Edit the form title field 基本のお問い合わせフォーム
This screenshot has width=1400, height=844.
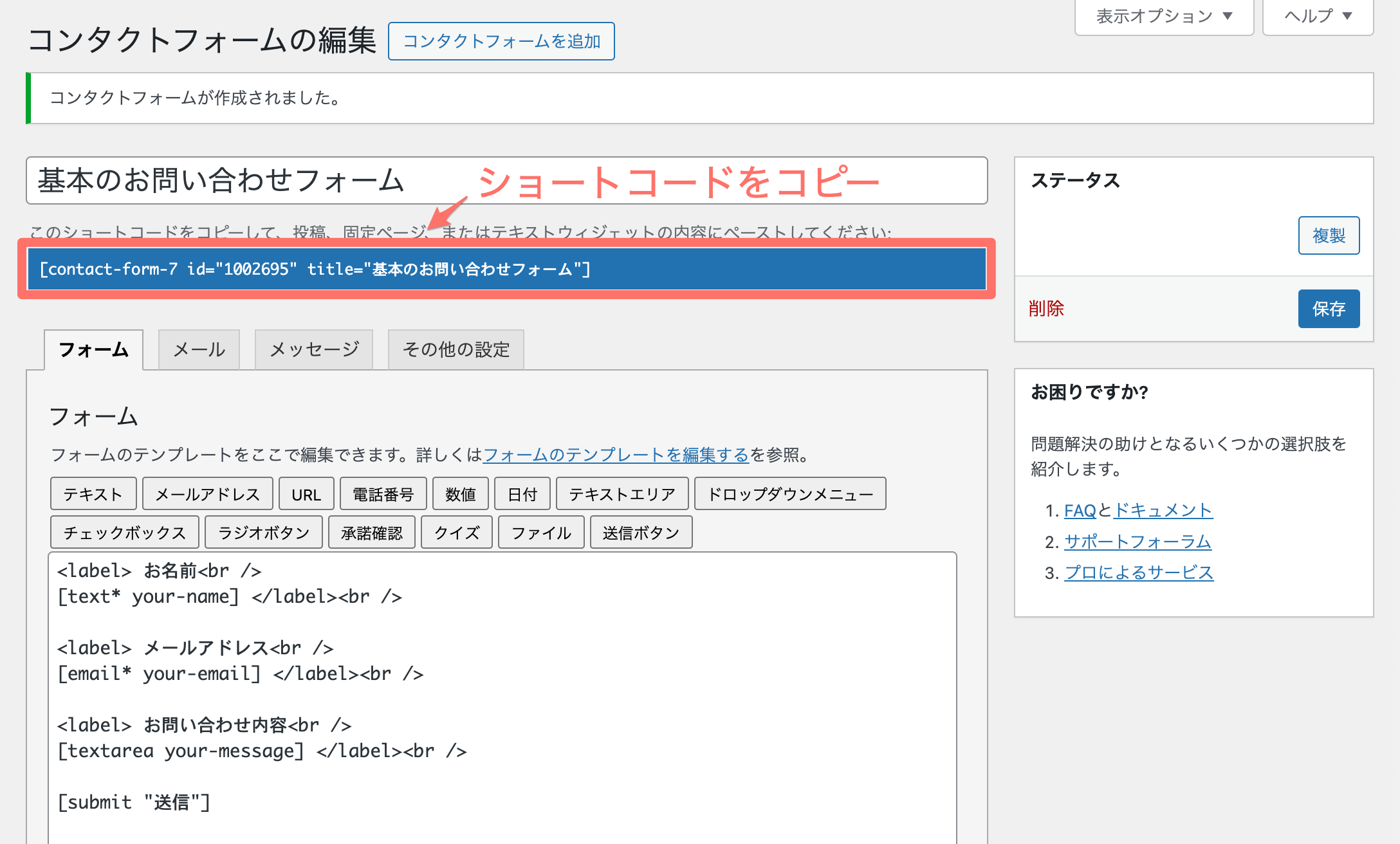point(507,181)
